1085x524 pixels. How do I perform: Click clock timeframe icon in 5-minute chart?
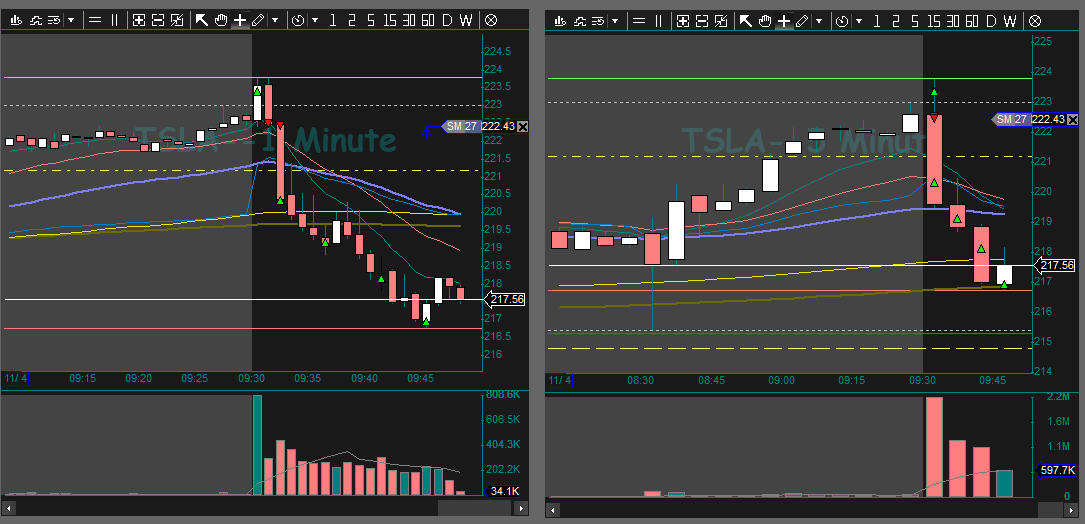pos(842,21)
